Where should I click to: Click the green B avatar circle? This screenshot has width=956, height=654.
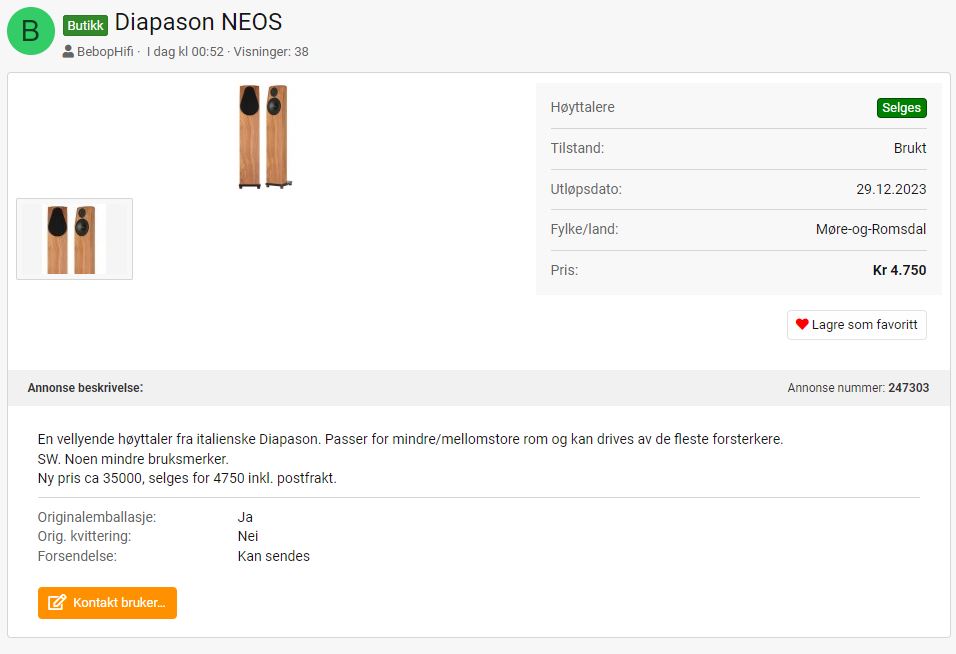click(x=30, y=31)
